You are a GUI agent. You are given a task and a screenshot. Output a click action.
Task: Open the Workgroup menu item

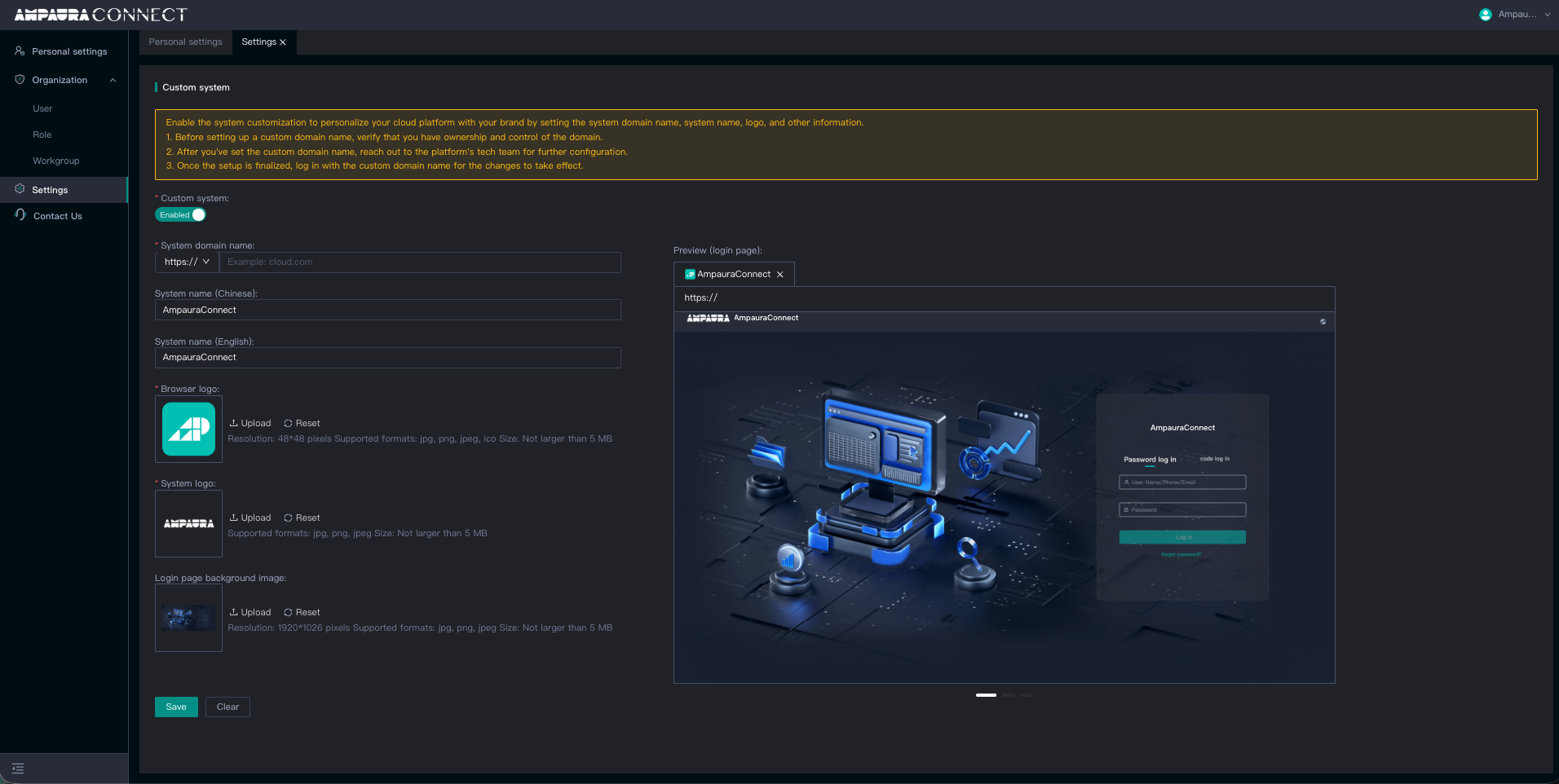[x=56, y=161]
